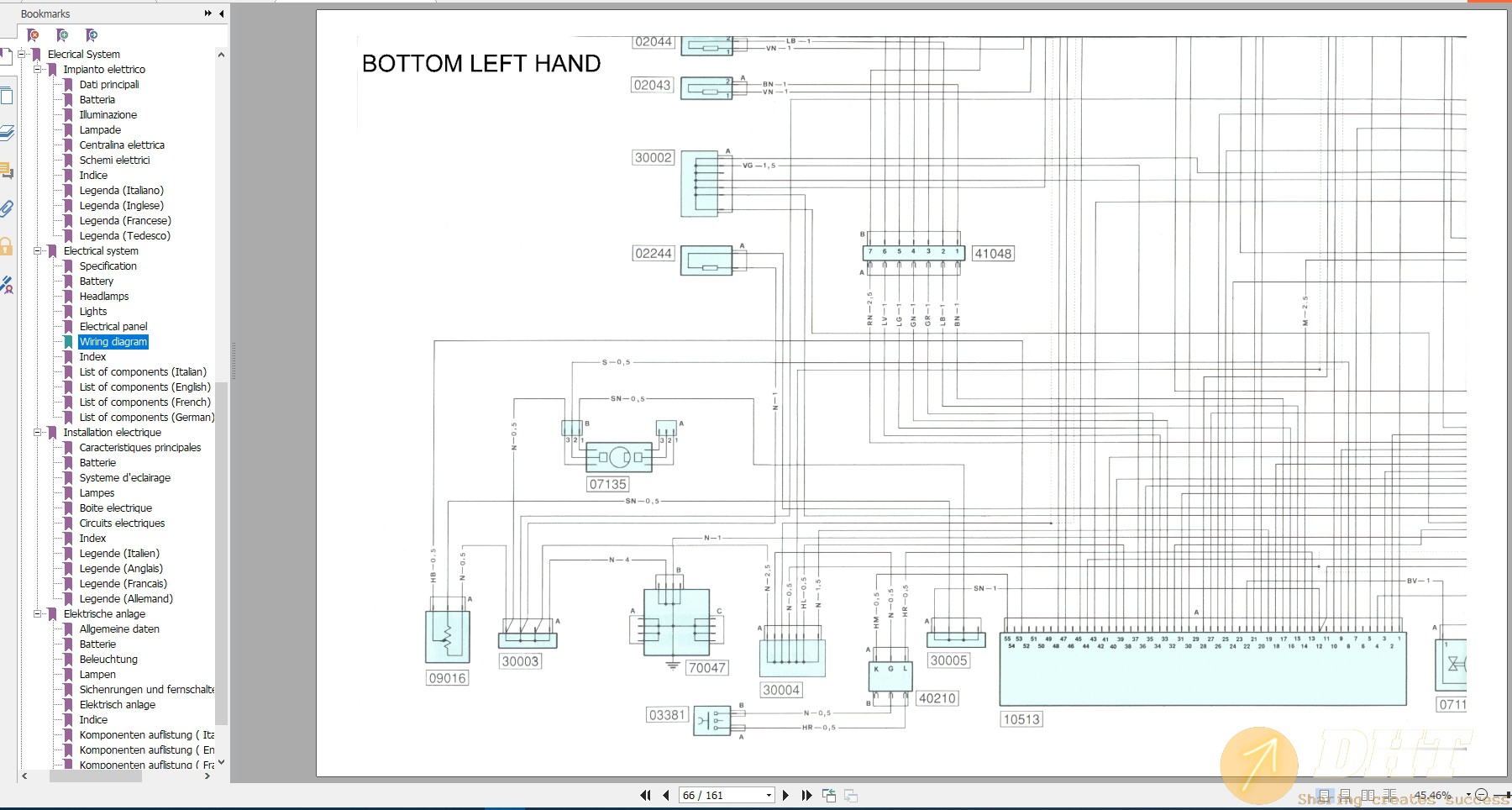Open the page thumbnails side panel
1512x810 pixels.
[x=7, y=95]
